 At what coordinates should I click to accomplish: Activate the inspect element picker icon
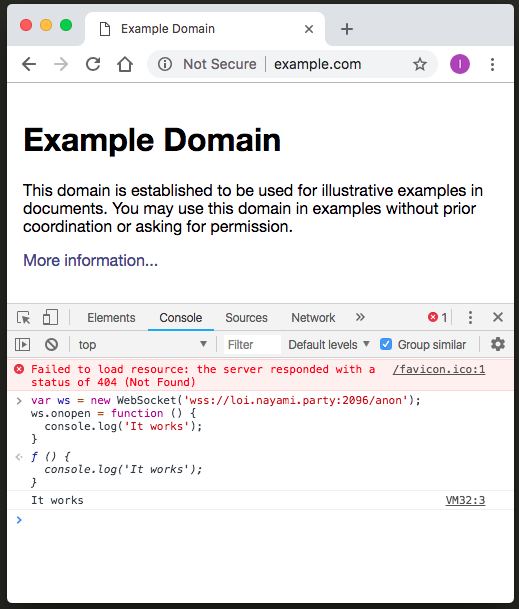[x=23, y=318]
